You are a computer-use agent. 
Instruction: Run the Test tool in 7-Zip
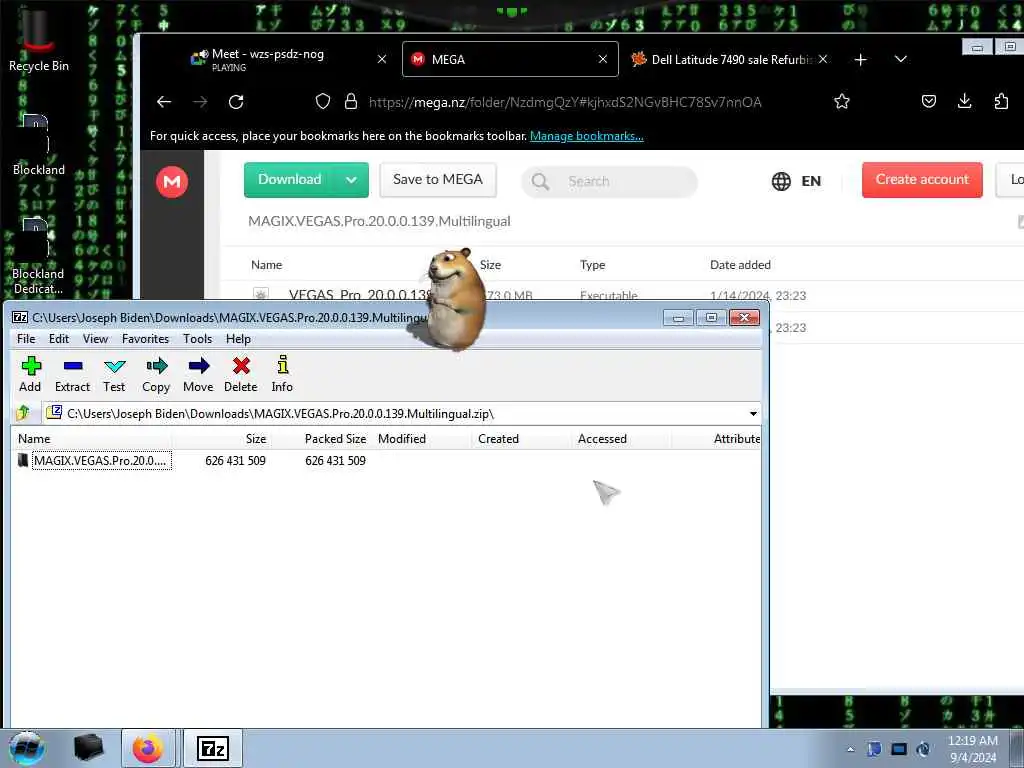[x=114, y=374]
